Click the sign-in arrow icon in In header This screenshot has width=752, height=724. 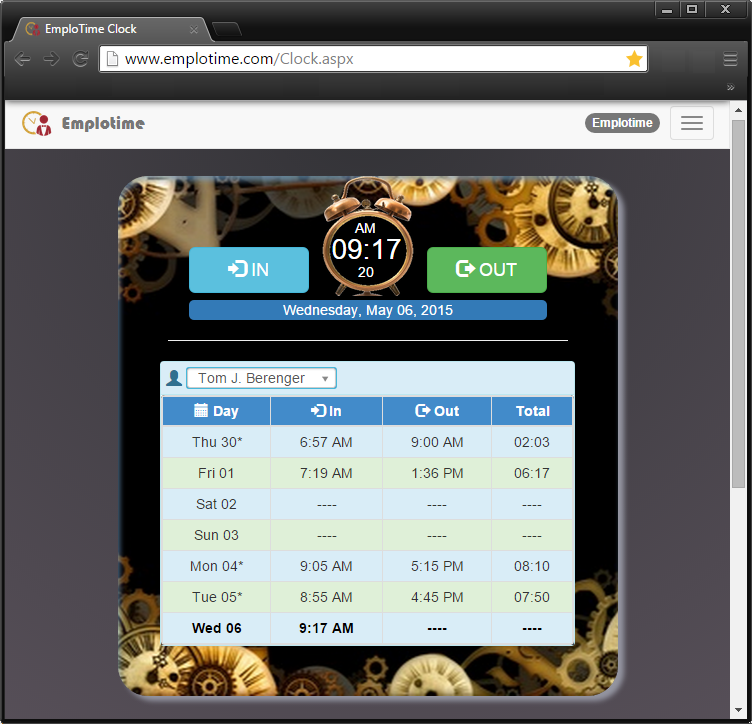pos(318,410)
